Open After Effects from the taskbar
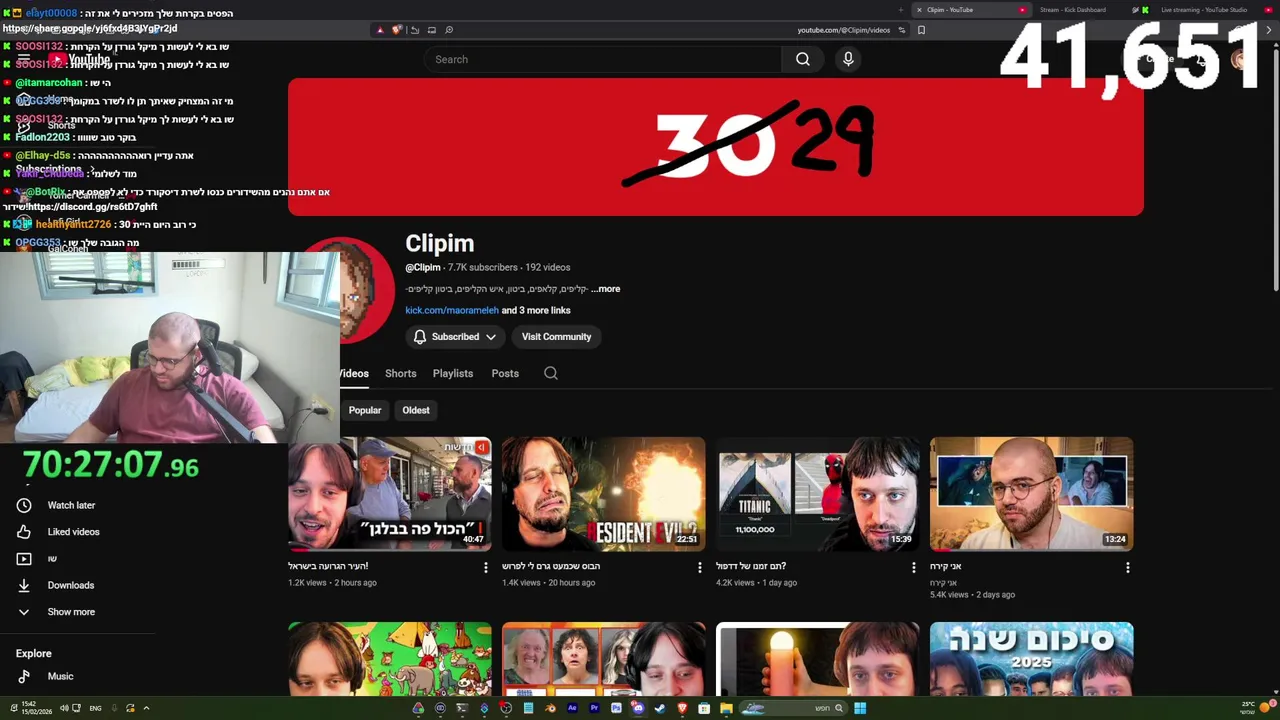Screen dimensions: 1280x720 572,708
